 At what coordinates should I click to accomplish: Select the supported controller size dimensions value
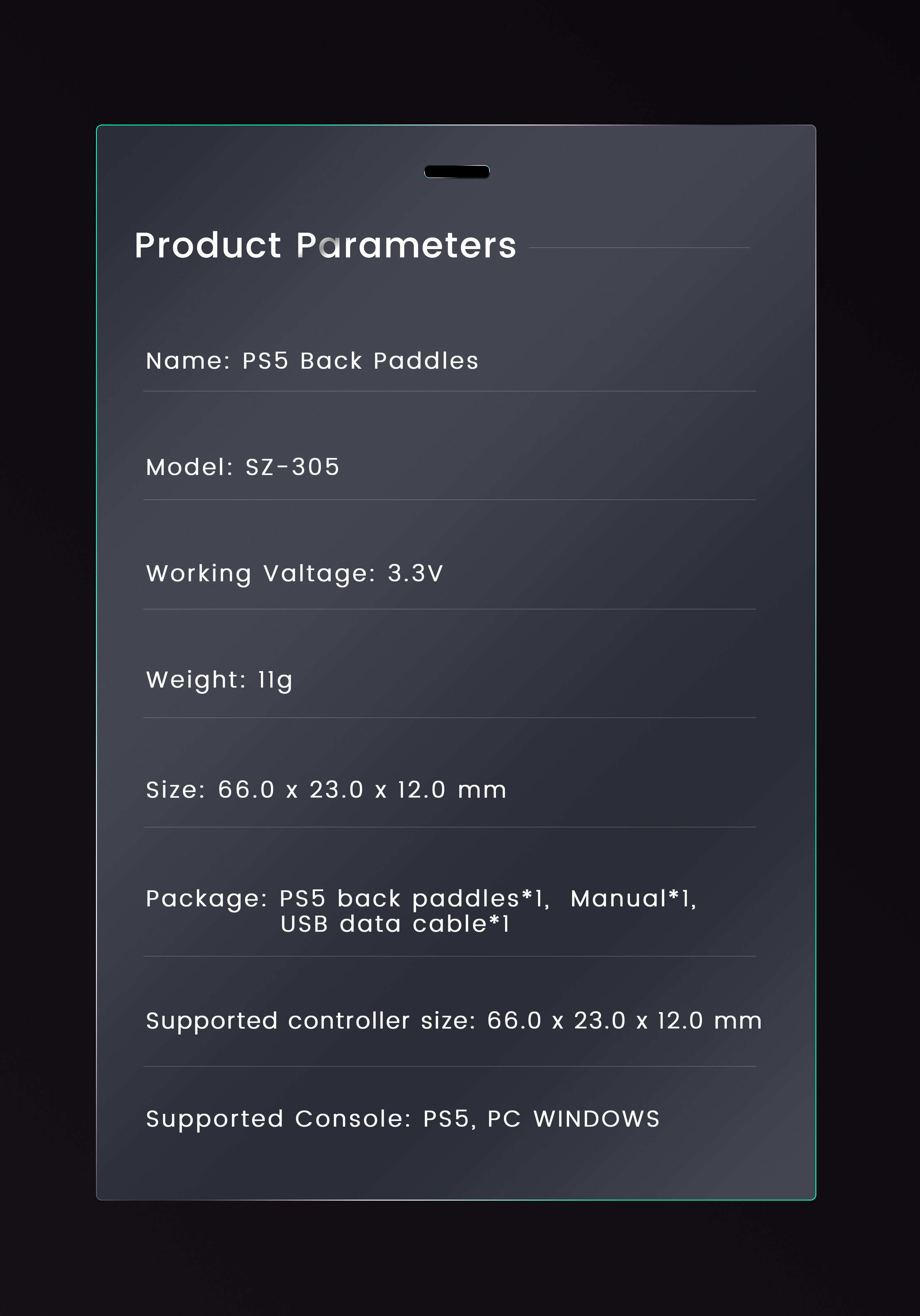(x=624, y=1021)
